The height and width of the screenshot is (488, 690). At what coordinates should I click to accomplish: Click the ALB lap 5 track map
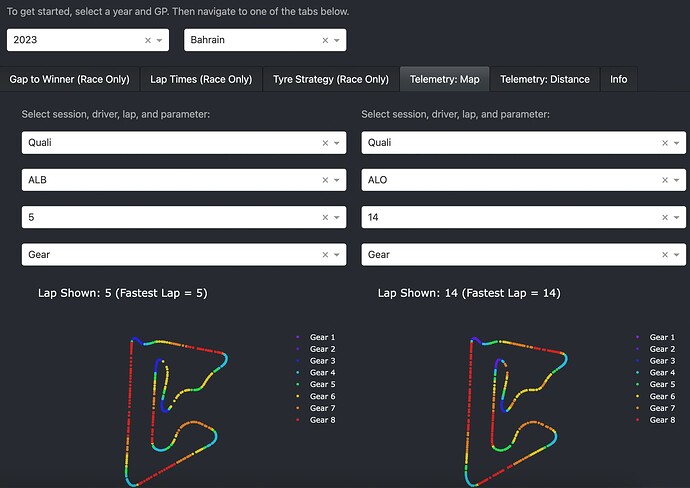coord(176,412)
